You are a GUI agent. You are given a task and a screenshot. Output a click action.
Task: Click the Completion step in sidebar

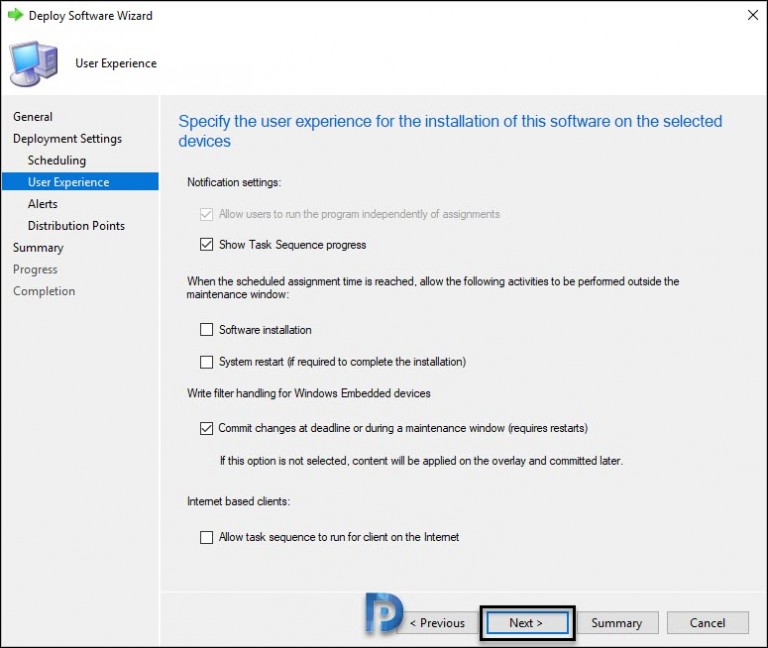tap(44, 291)
